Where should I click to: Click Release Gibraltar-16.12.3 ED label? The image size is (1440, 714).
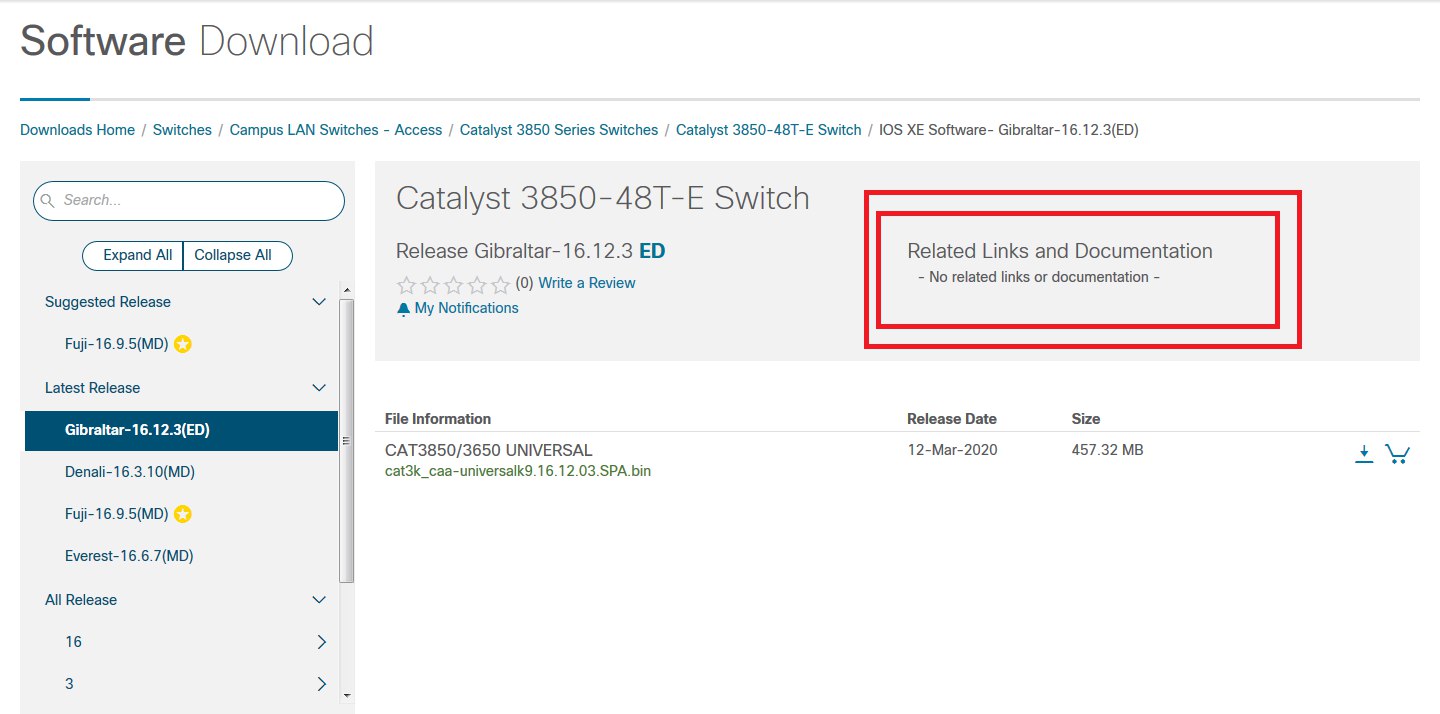point(531,251)
